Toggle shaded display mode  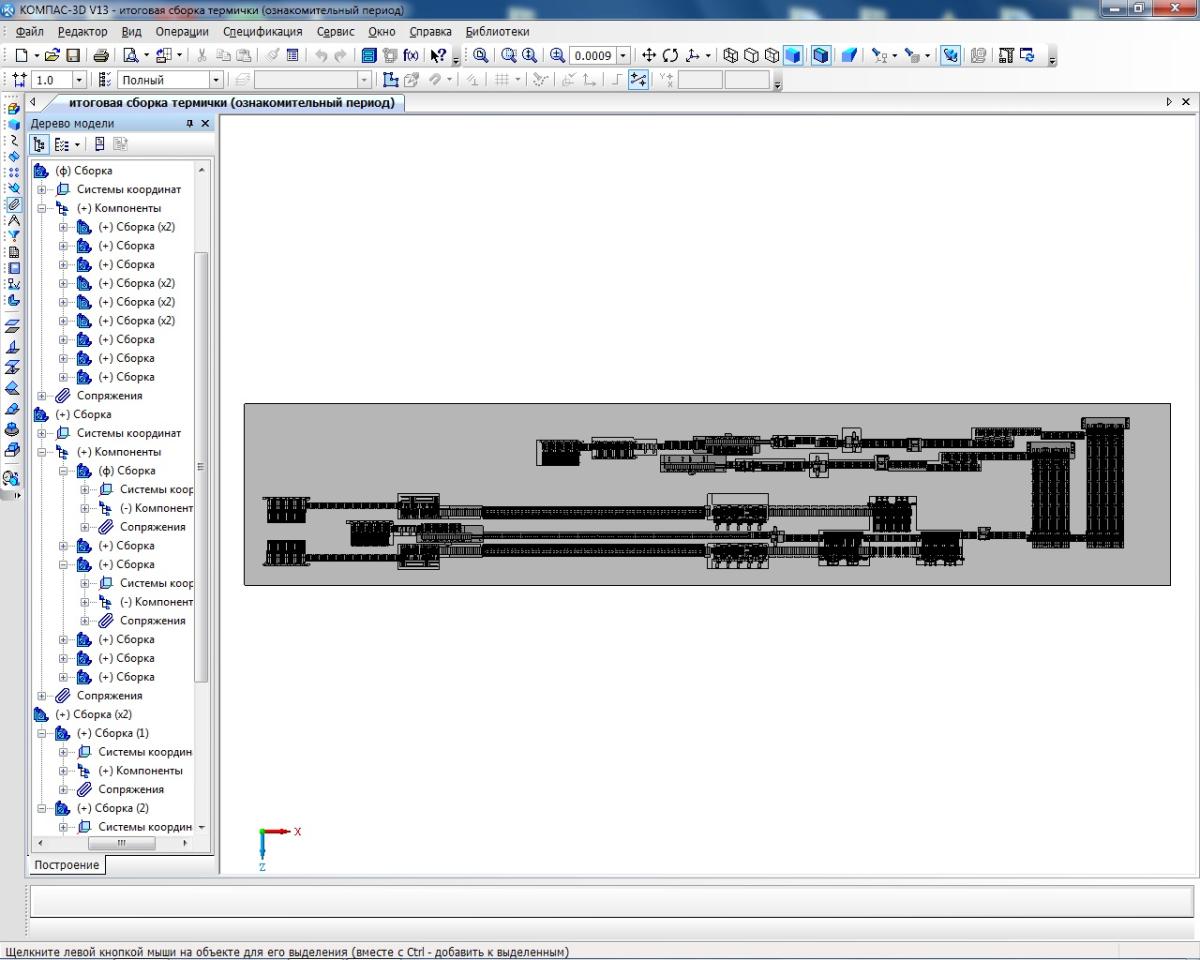tap(793, 56)
